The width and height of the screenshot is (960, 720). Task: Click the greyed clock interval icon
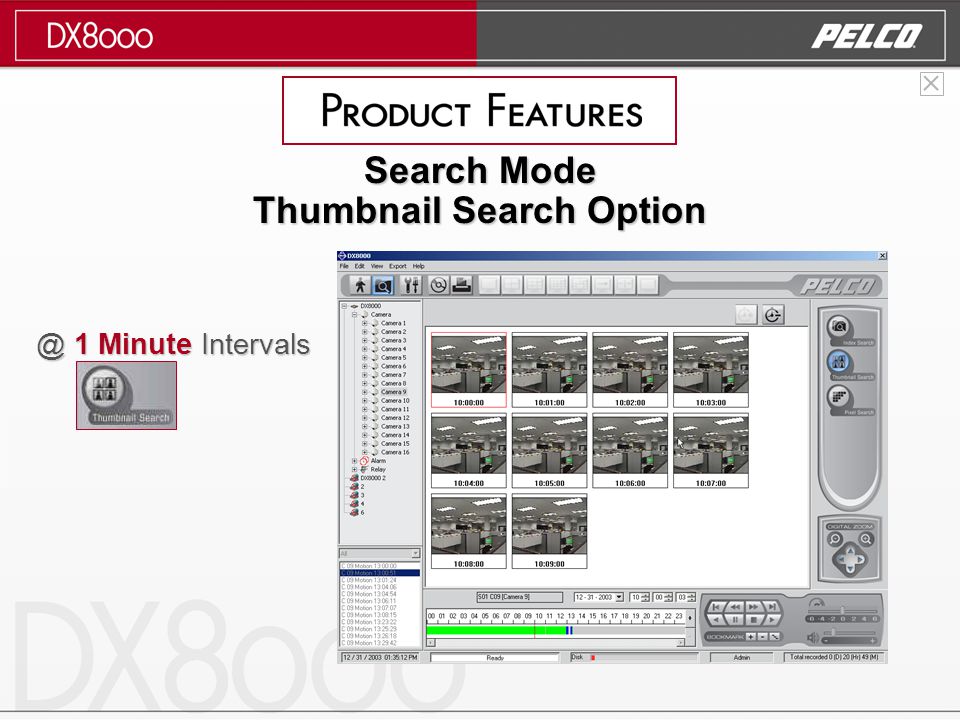[x=746, y=315]
